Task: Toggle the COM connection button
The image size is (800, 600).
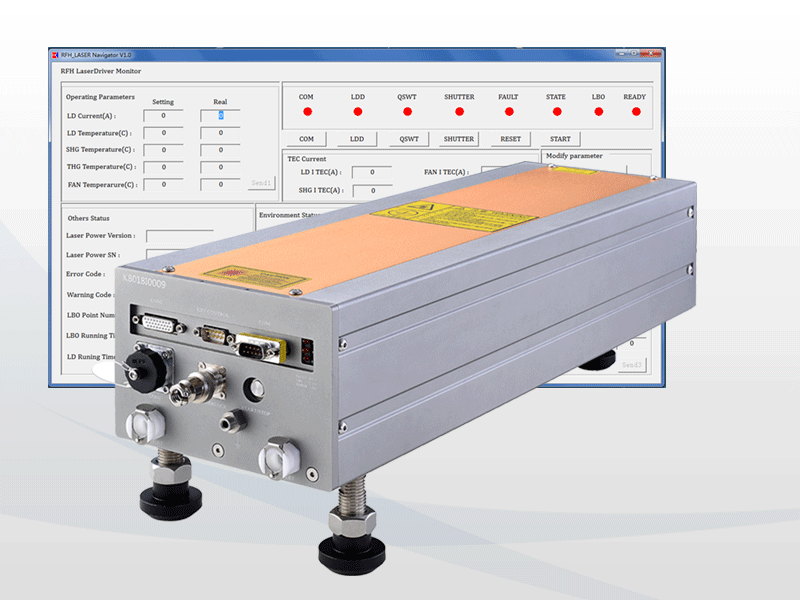Action: tap(306, 139)
